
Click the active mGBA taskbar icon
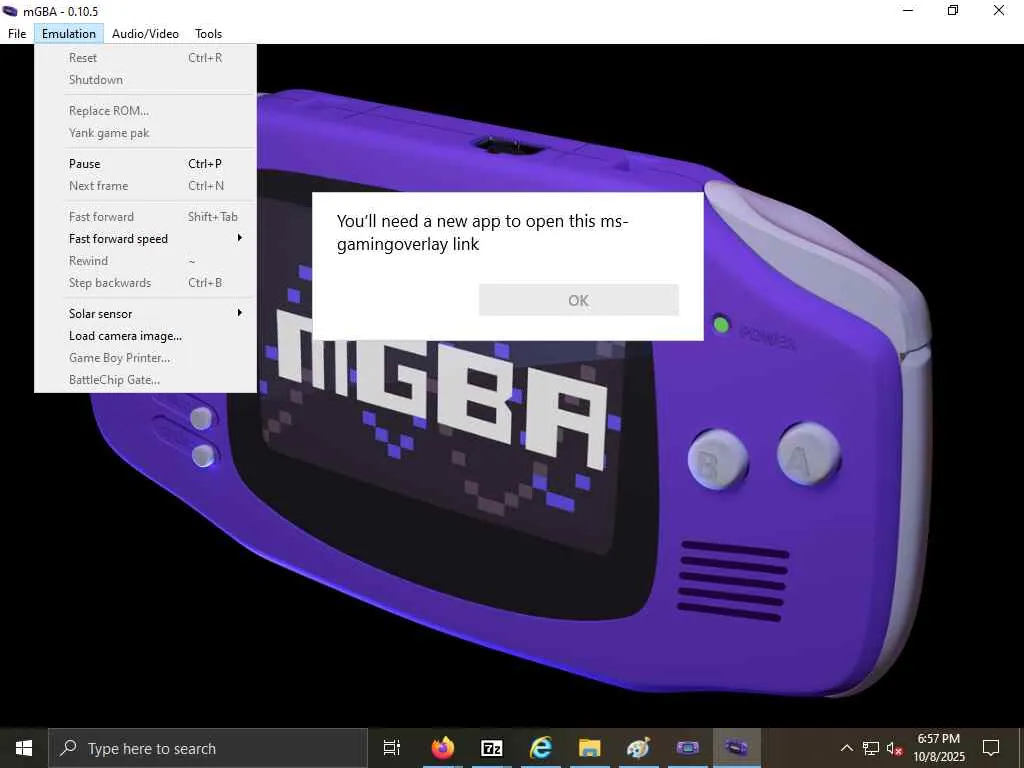point(736,748)
